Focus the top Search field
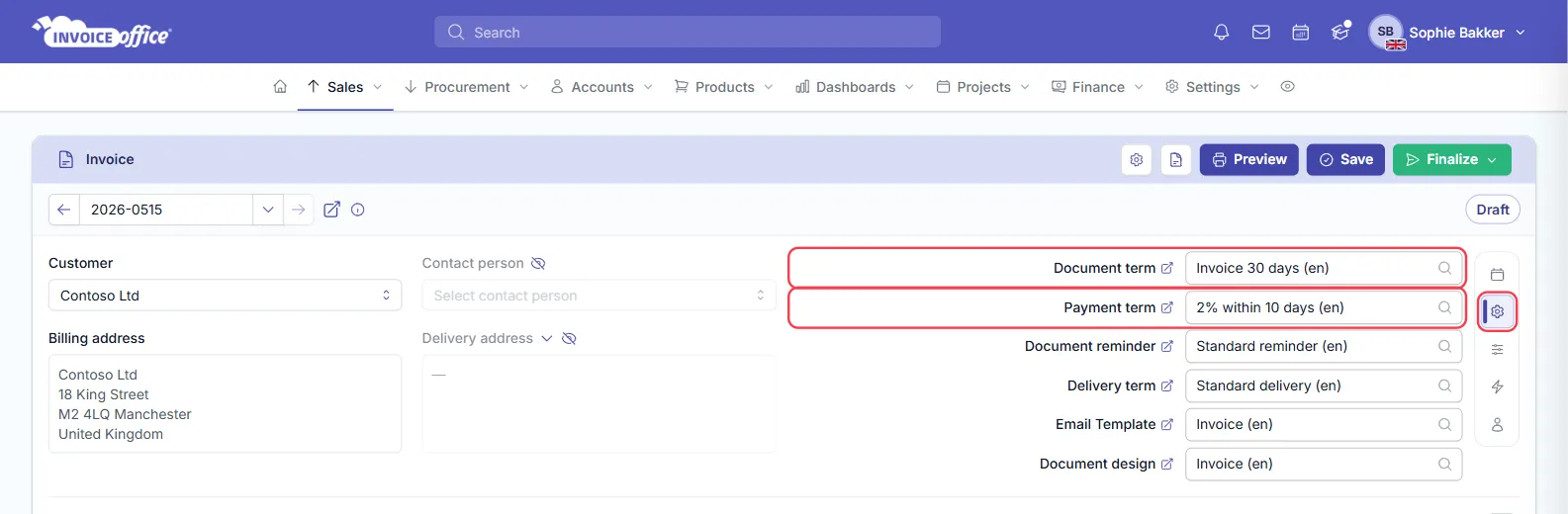 [x=688, y=32]
